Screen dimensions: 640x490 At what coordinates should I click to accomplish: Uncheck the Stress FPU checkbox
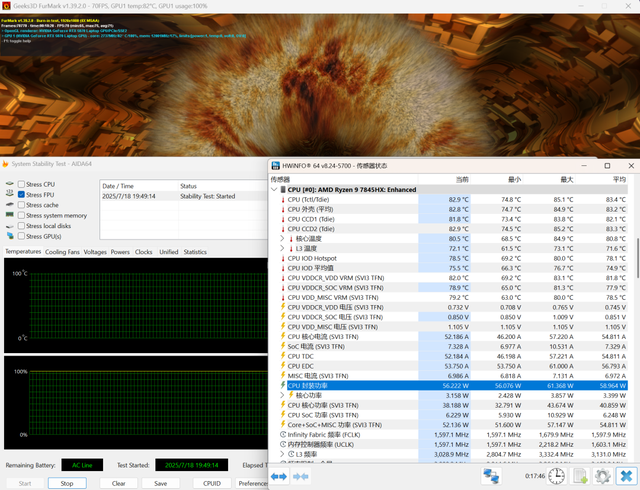tap(21, 195)
